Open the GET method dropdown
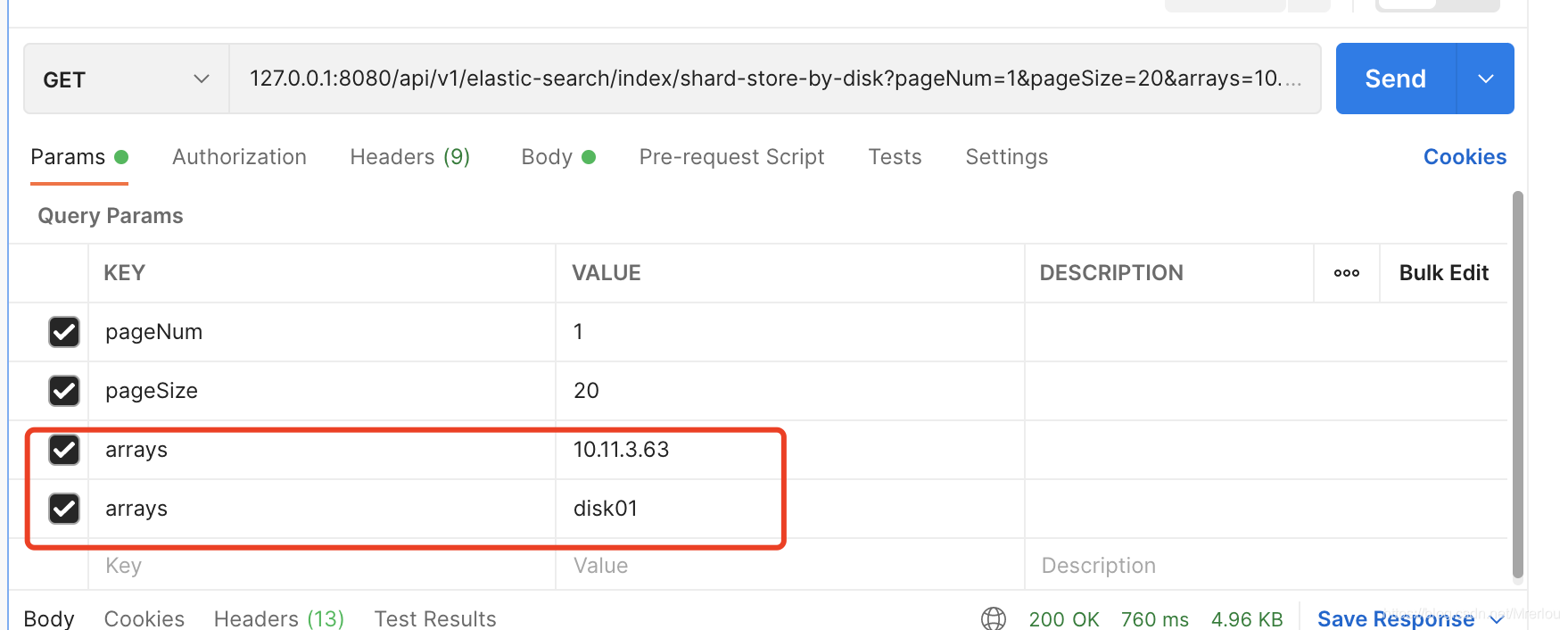Image resolution: width=1568 pixels, height=630 pixels. tap(126, 79)
